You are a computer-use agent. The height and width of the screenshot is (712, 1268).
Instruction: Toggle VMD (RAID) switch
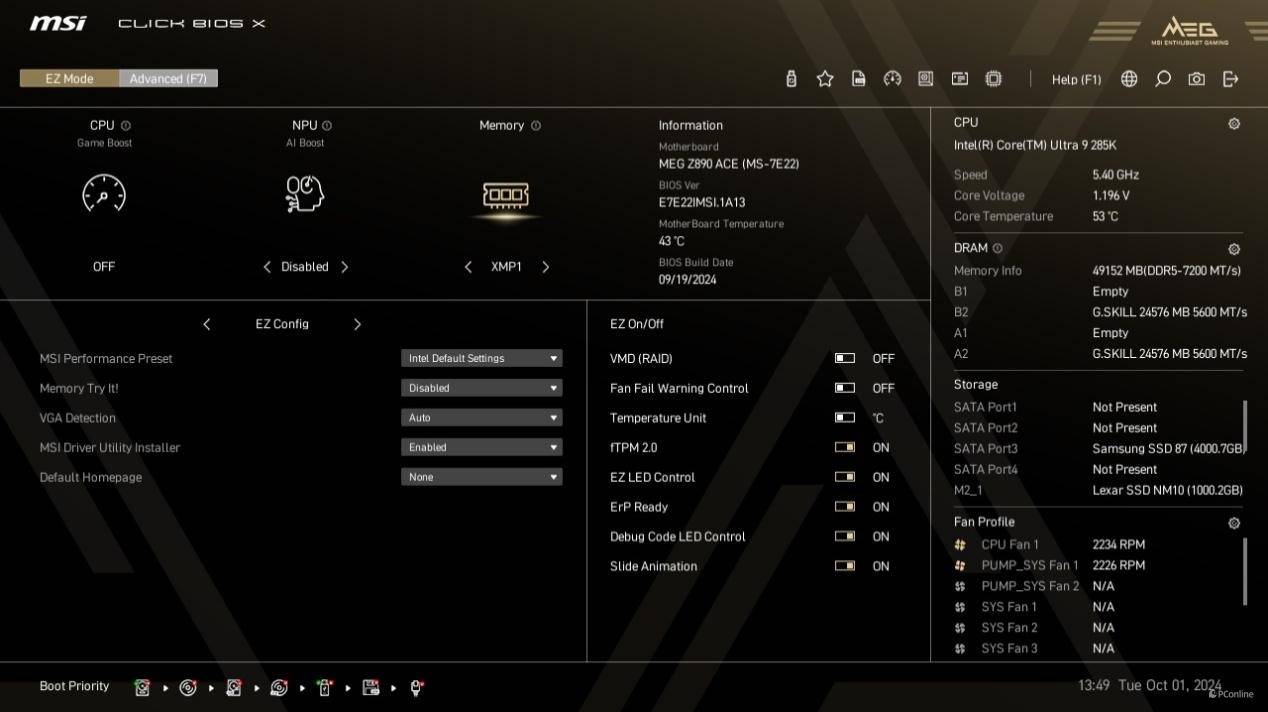click(x=845, y=358)
